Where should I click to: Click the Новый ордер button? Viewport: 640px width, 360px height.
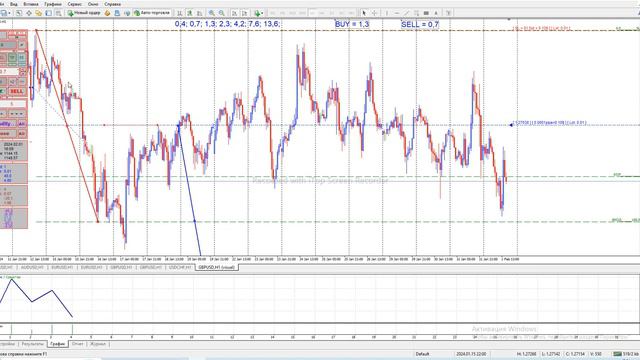click(84, 13)
